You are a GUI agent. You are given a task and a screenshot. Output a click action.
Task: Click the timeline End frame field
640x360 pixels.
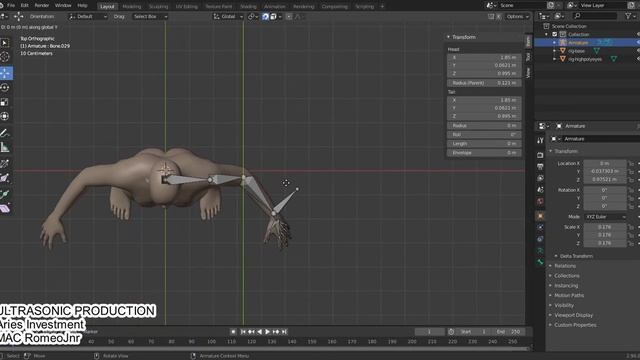tap(509, 332)
